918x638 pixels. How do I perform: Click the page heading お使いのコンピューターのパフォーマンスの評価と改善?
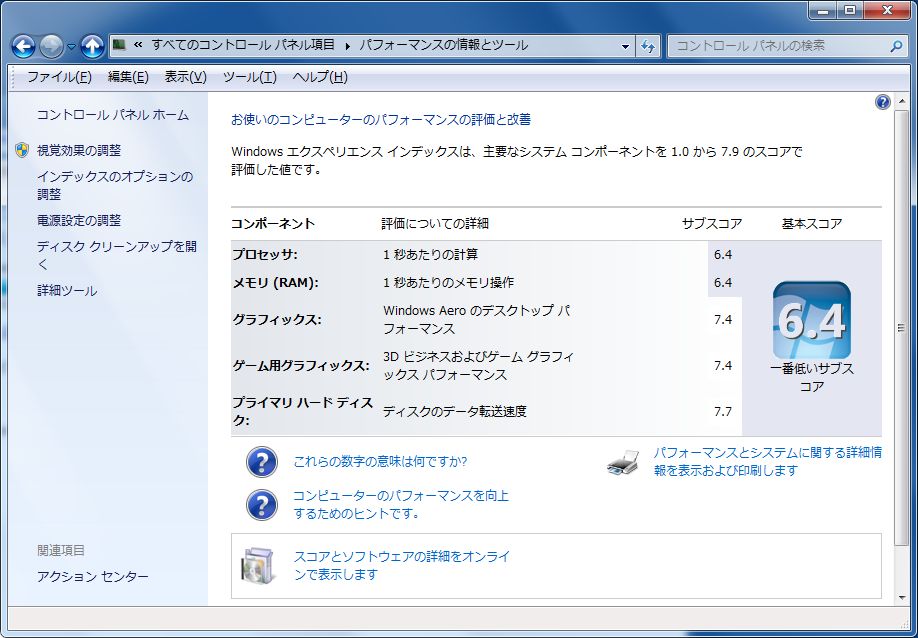(381, 120)
